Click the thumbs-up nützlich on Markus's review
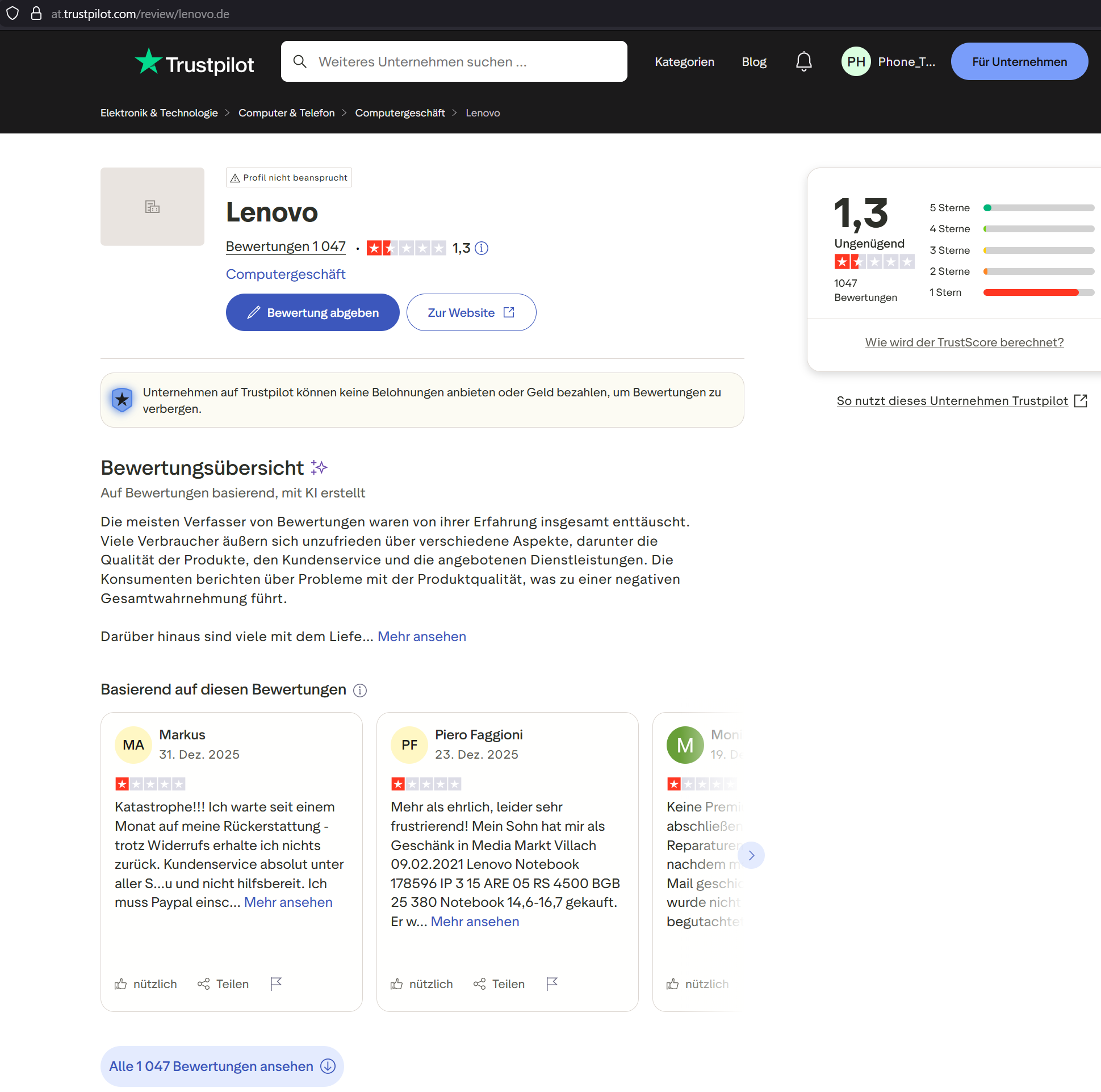This screenshot has width=1101, height=1092. click(146, 984)
